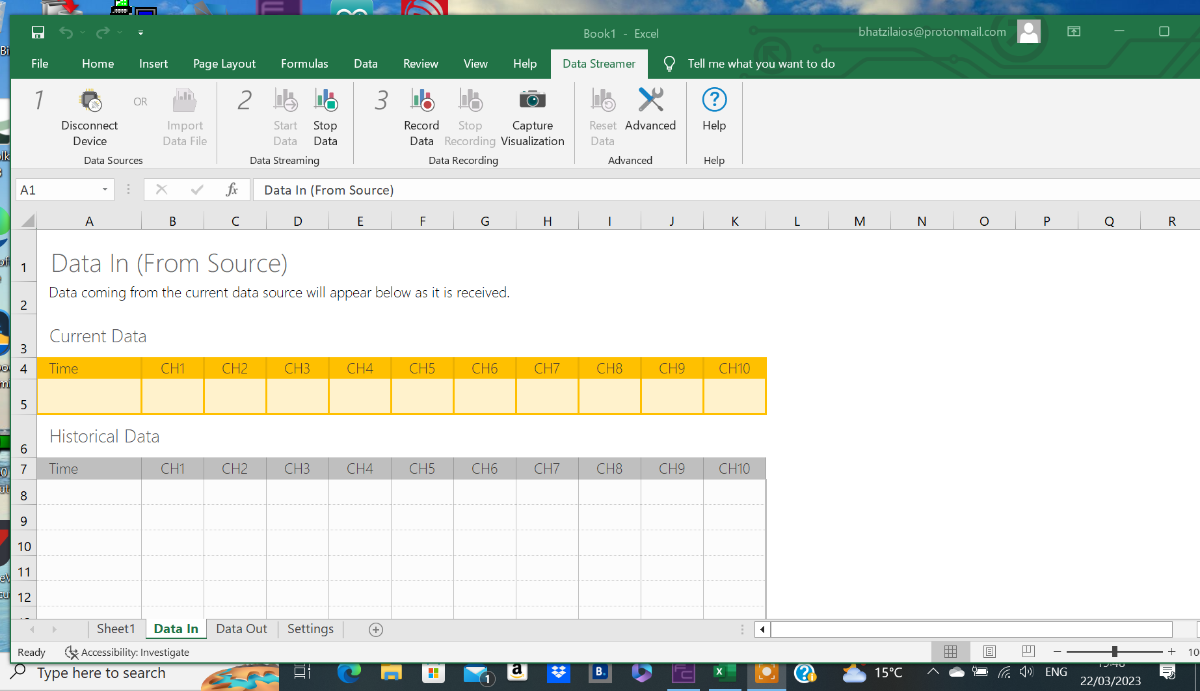Toggle Page Break Preview view button
Screen dimensions: 1200x691
point(1027,651)
